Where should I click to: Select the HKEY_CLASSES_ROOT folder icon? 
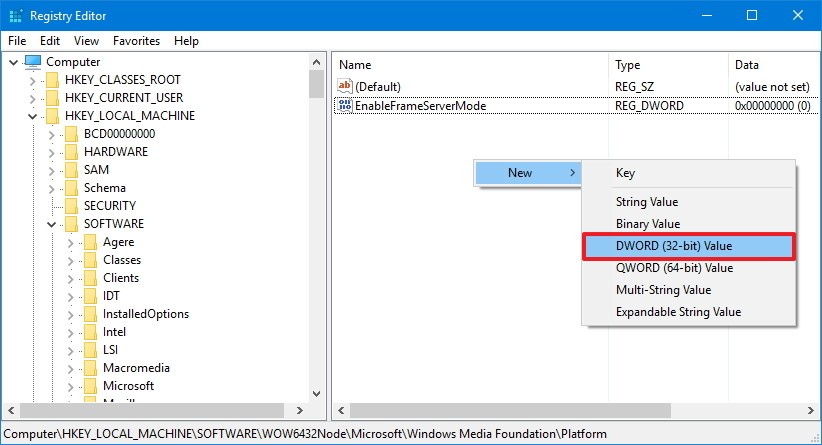click(52, 80)
